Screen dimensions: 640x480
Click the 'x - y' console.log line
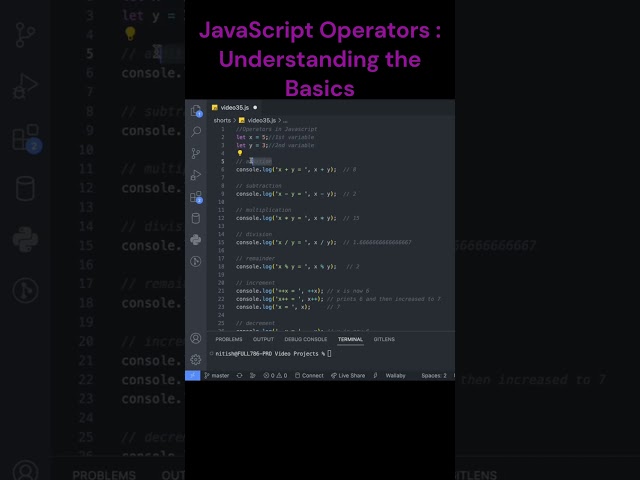(296, 194)
